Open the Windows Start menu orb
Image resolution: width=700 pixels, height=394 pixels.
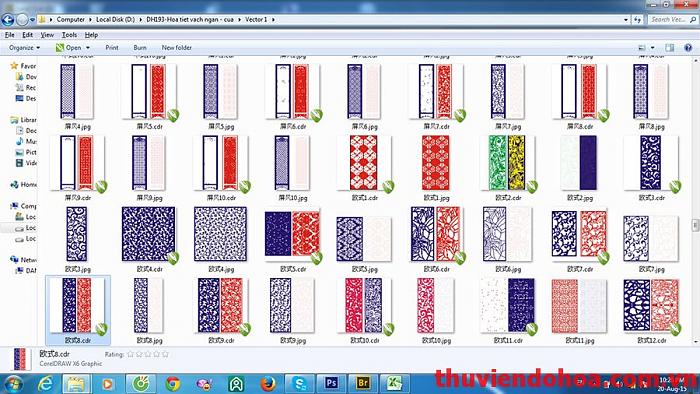click(13, 384)
